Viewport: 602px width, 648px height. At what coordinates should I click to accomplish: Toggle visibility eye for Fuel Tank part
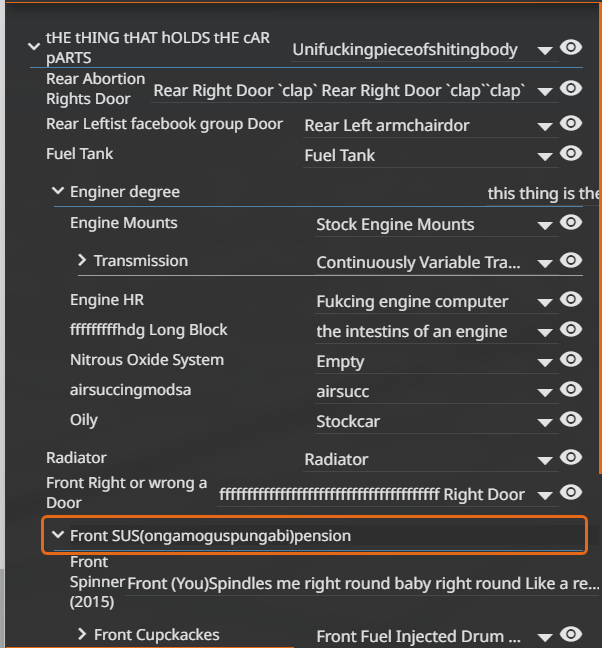pos(571,154)
